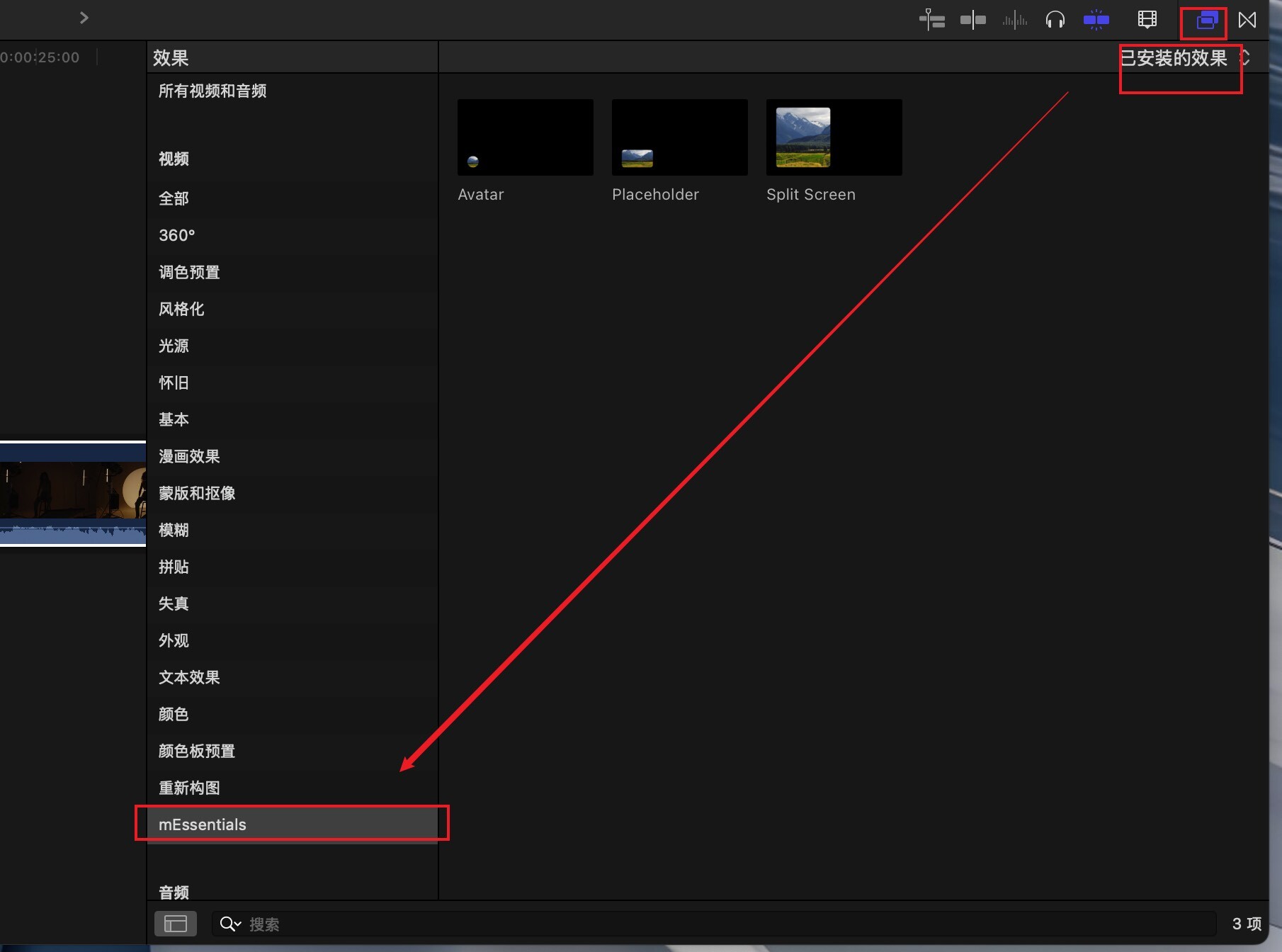The width and height of the screenshot is (1282, 952).
Task: Open the 风格化 category
Action: (x=293, y=309)
